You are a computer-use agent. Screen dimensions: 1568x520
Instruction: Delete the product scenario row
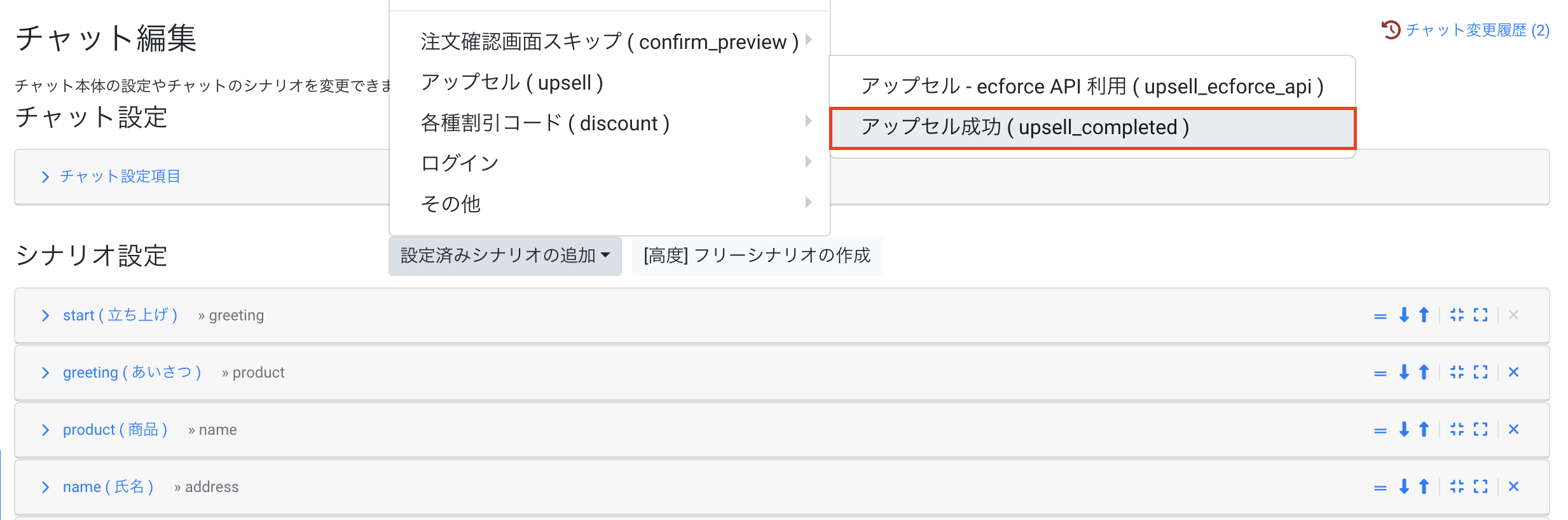1513,430
